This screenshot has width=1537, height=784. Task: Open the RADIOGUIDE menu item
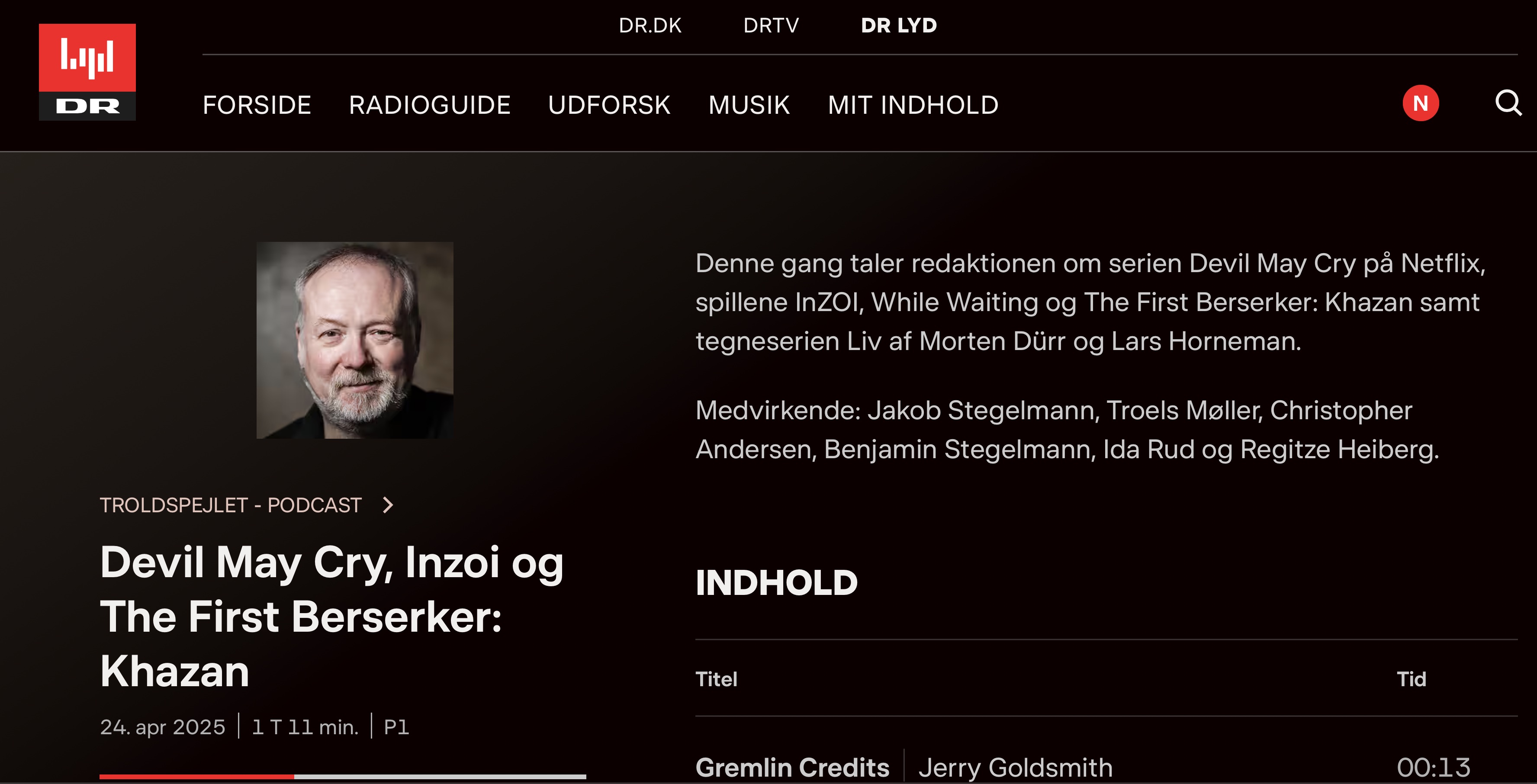(x=430, y=105)
